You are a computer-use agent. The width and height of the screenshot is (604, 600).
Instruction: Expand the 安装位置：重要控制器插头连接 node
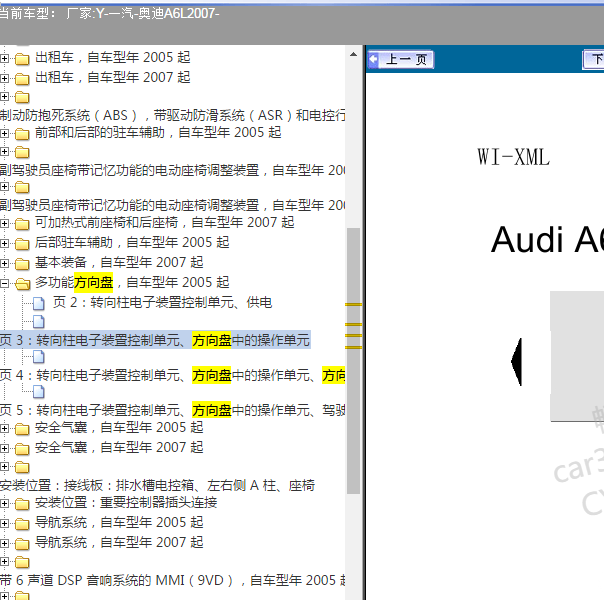[4, 503]
